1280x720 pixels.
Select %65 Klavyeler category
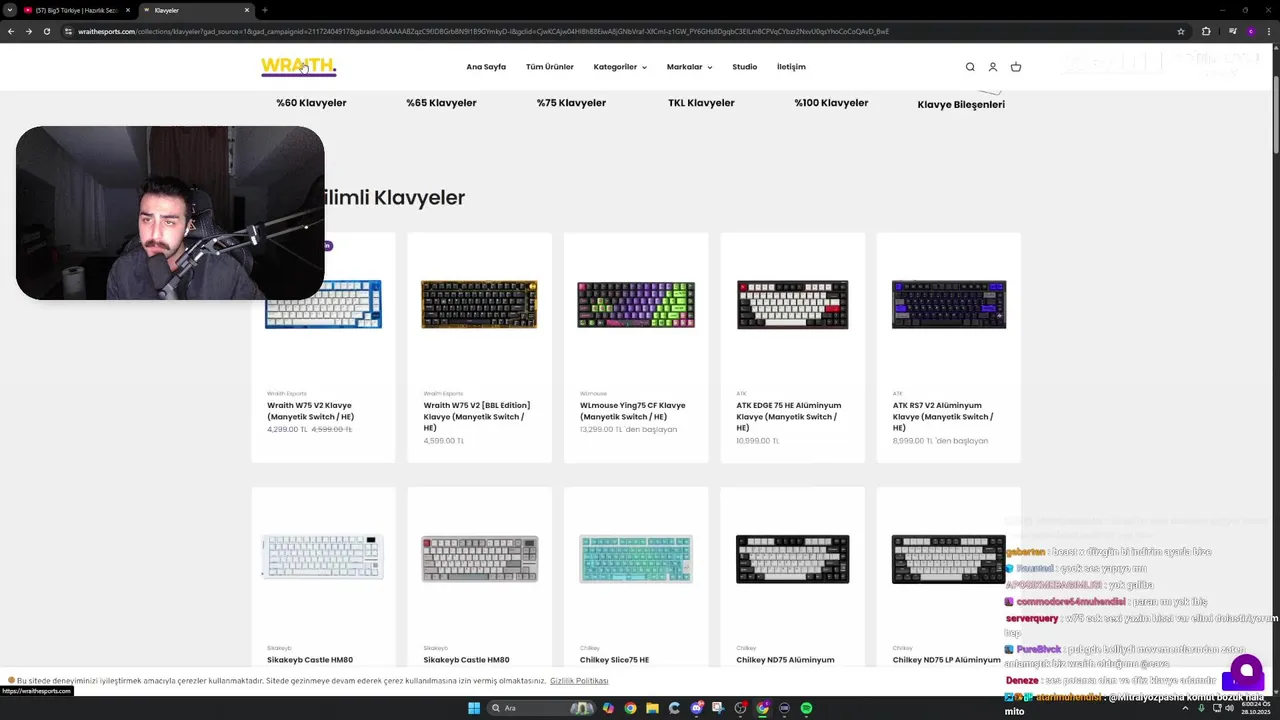(441, 103)
